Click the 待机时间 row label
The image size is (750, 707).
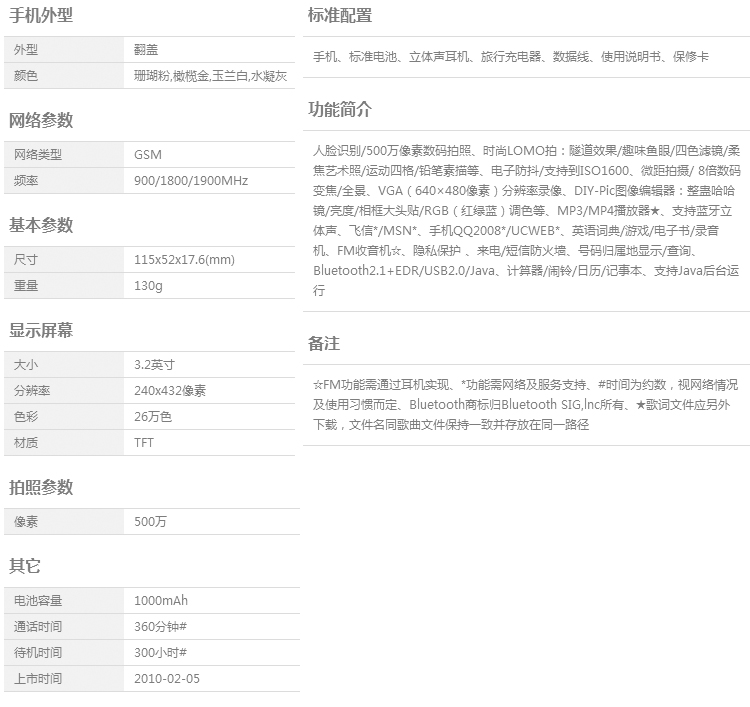(38, 653)
